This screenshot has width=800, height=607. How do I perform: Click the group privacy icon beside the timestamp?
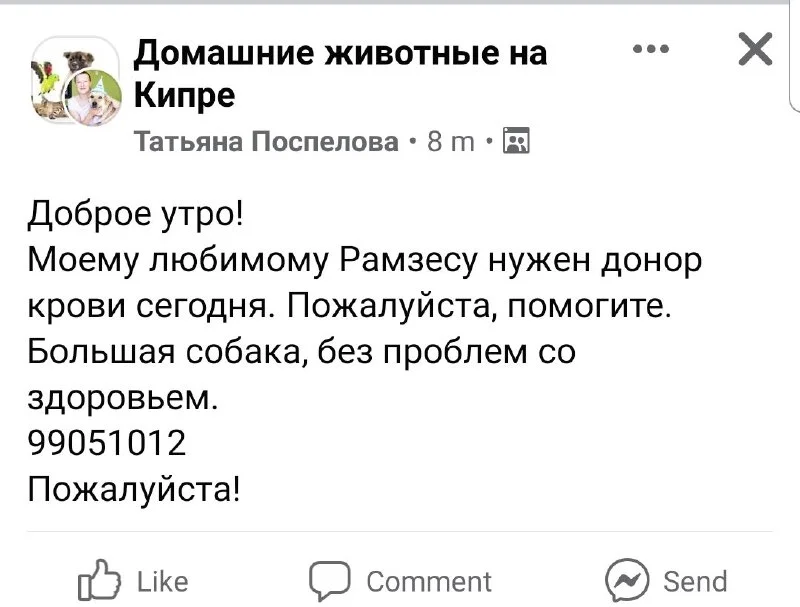coord(516,142)
